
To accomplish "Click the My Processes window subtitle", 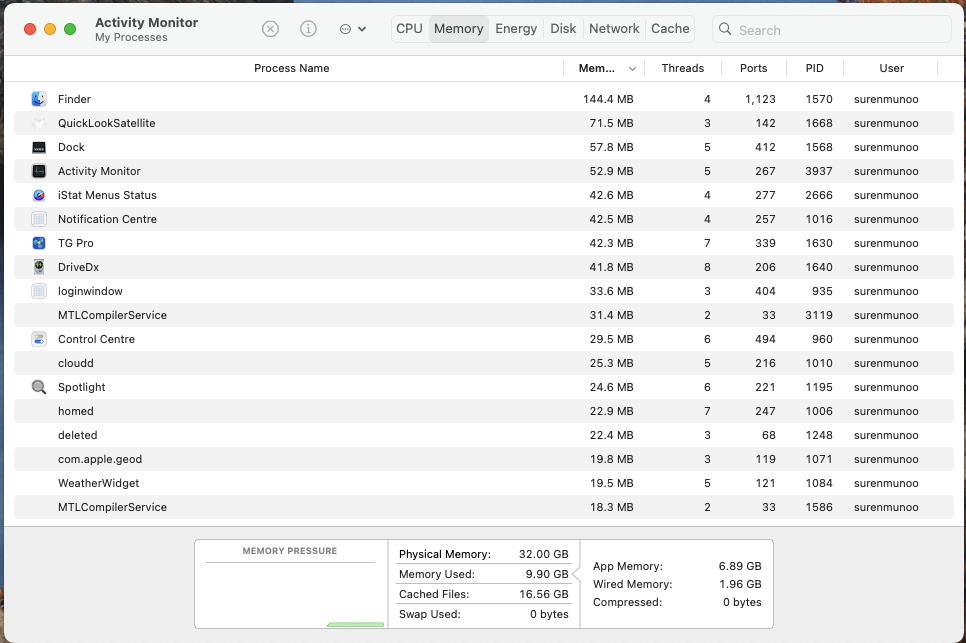I will 131,38.
